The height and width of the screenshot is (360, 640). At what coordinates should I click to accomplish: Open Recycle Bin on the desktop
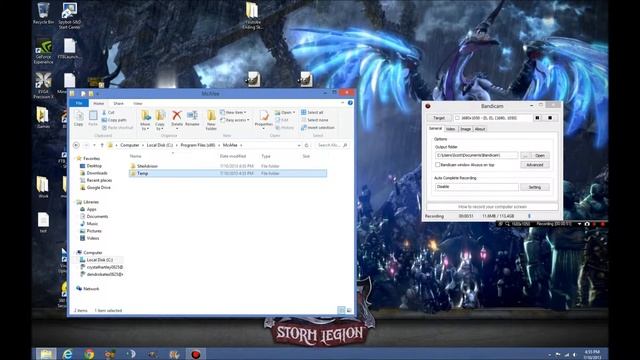43,13
